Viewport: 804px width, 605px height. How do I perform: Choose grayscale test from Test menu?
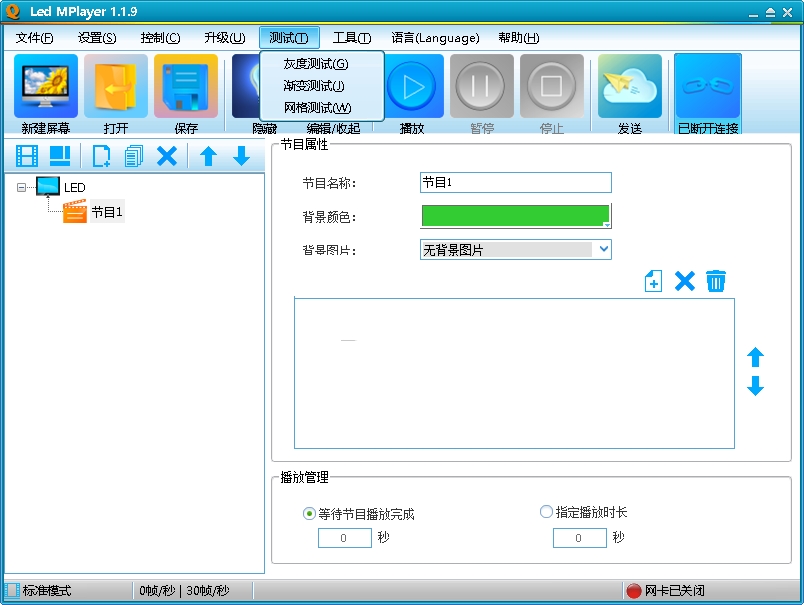pyautogui.click(x=316, y=64)
